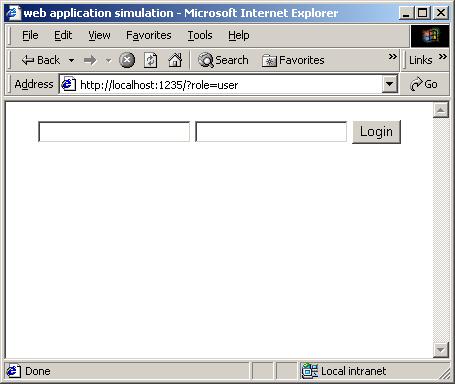Viewport: 455px width, 384px height.
Task: Click the Refresh page icon
Action: [x=151, y=60]
